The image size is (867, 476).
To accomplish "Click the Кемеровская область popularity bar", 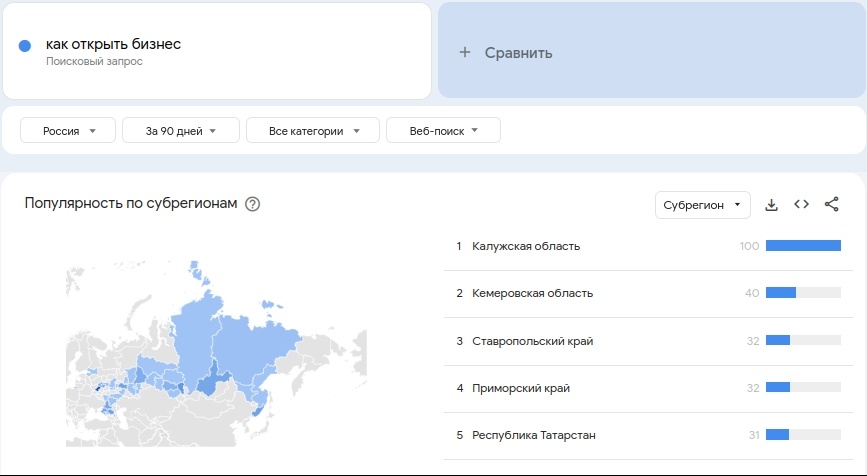I will point(803,293).
